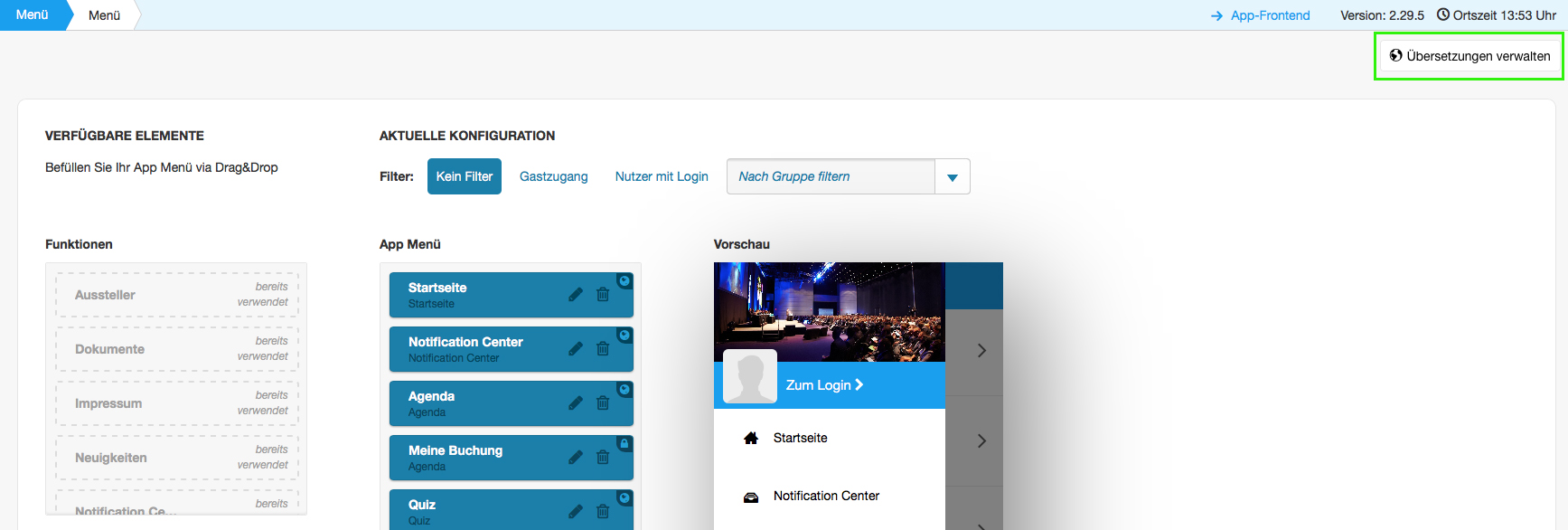
Task: Click the chevron right of the preview header image
Action: click(x=981, y=350)
